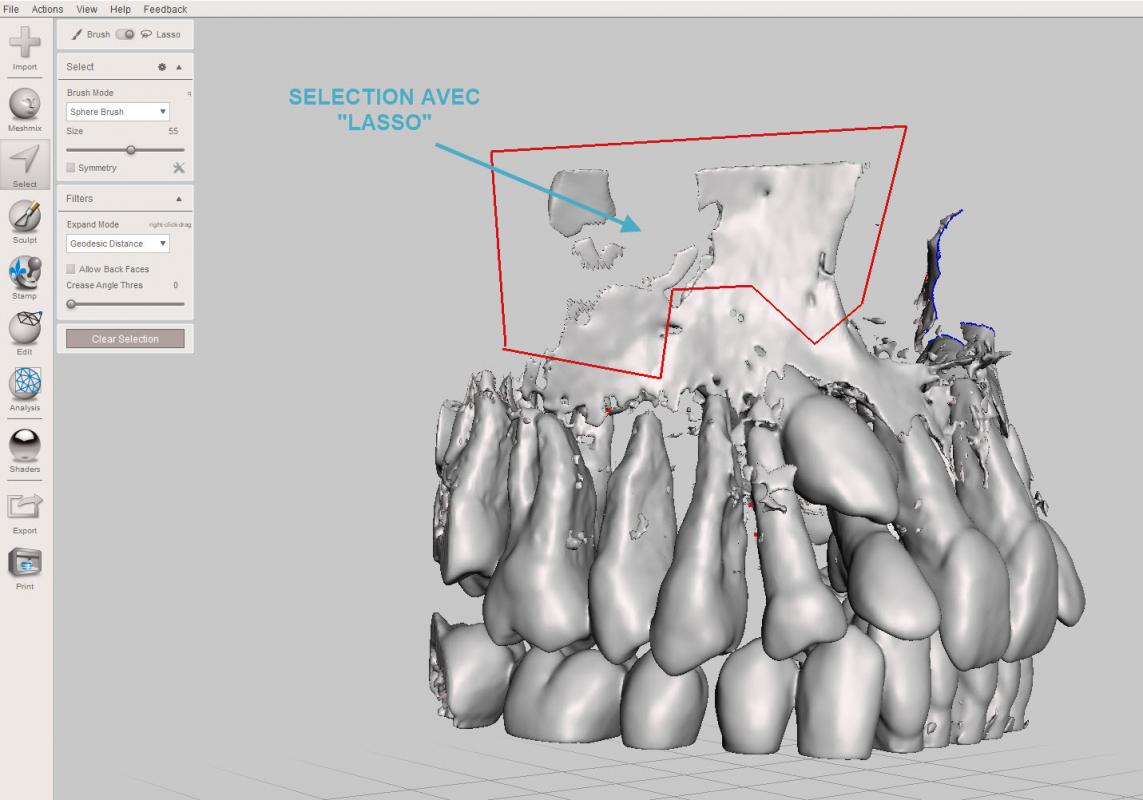Collapse the Filters panel section
Image resolution: width=1143 pixels, height=800 pixels.
tap(179, 199)
